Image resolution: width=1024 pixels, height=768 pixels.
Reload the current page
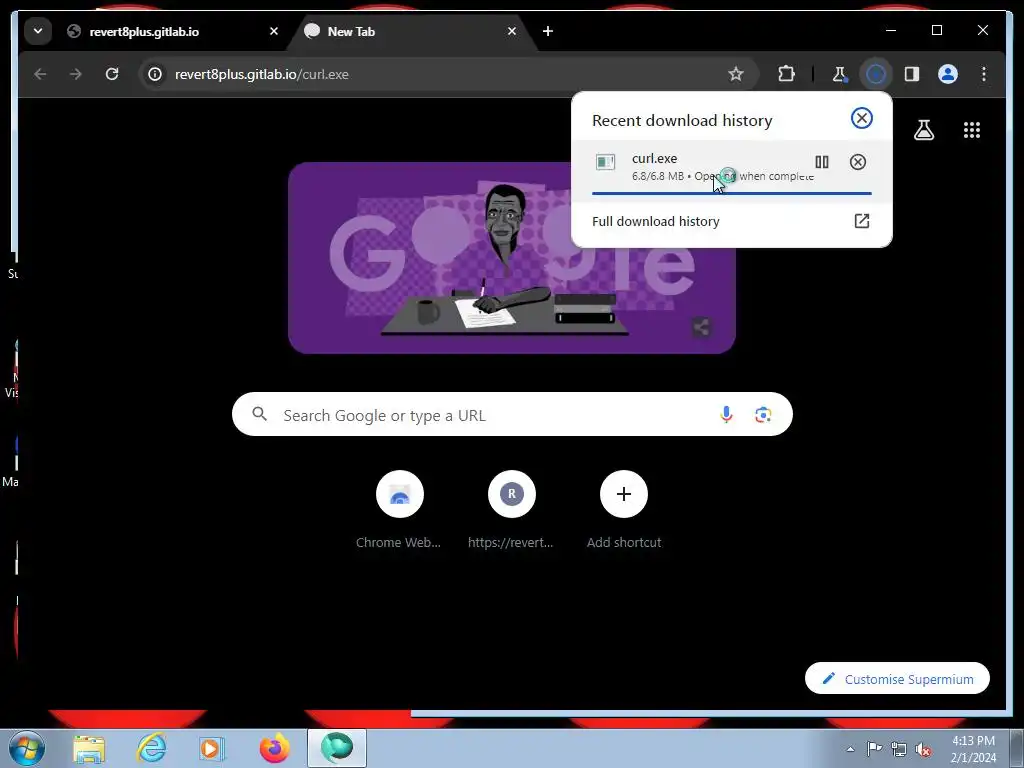coord(112,74)
